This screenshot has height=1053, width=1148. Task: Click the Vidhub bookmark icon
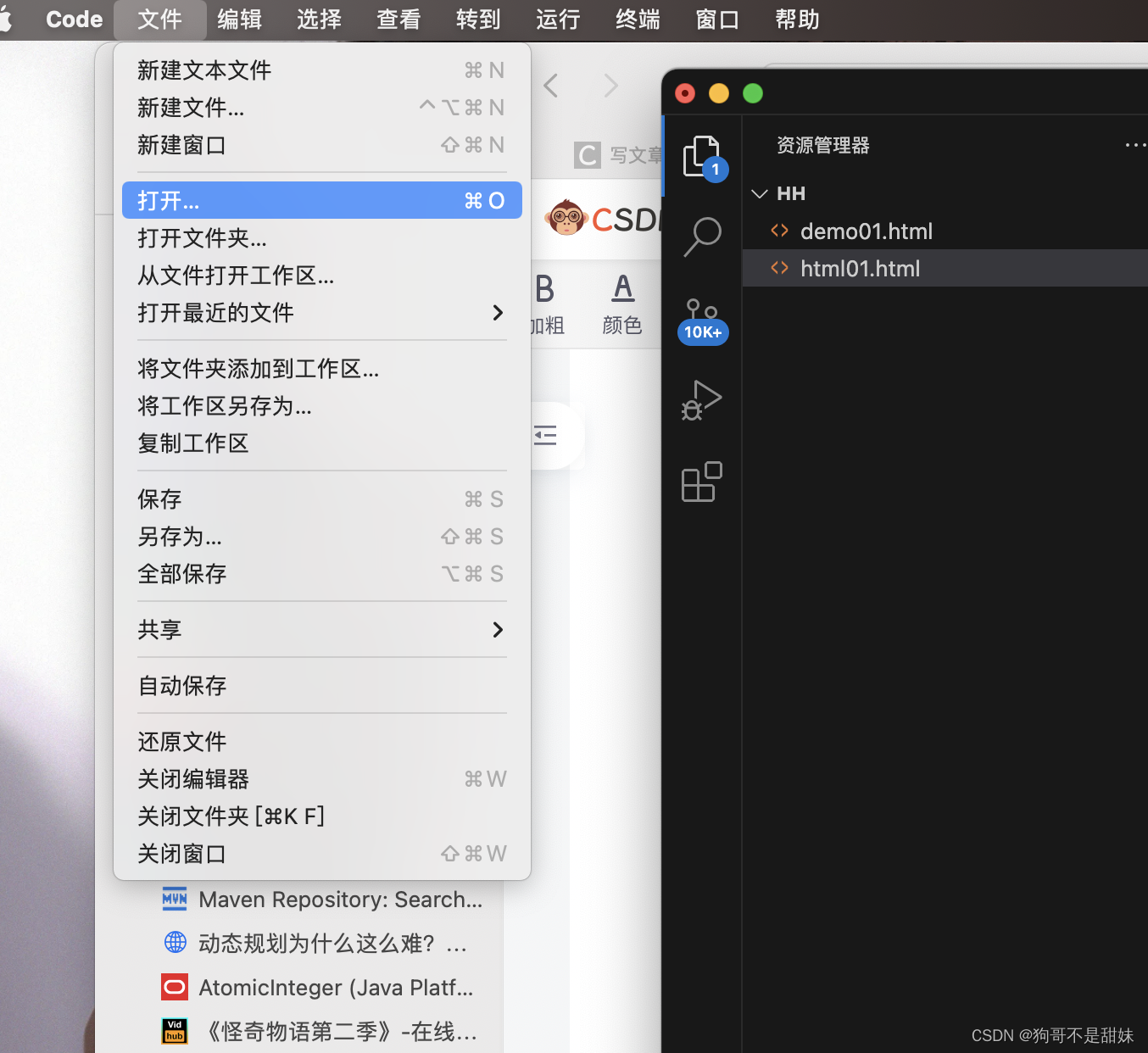pos(174,1030)
